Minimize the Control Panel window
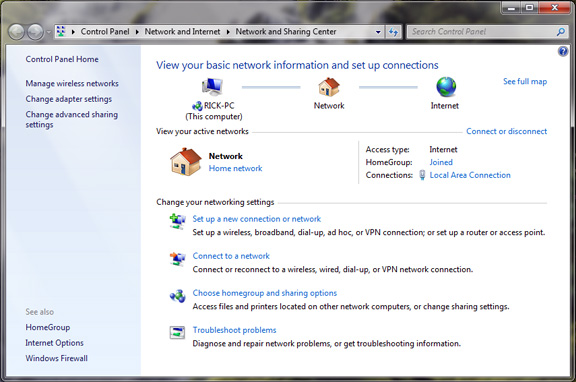The height and width of the screenshot is (382, 576). [x=511, y=7]
